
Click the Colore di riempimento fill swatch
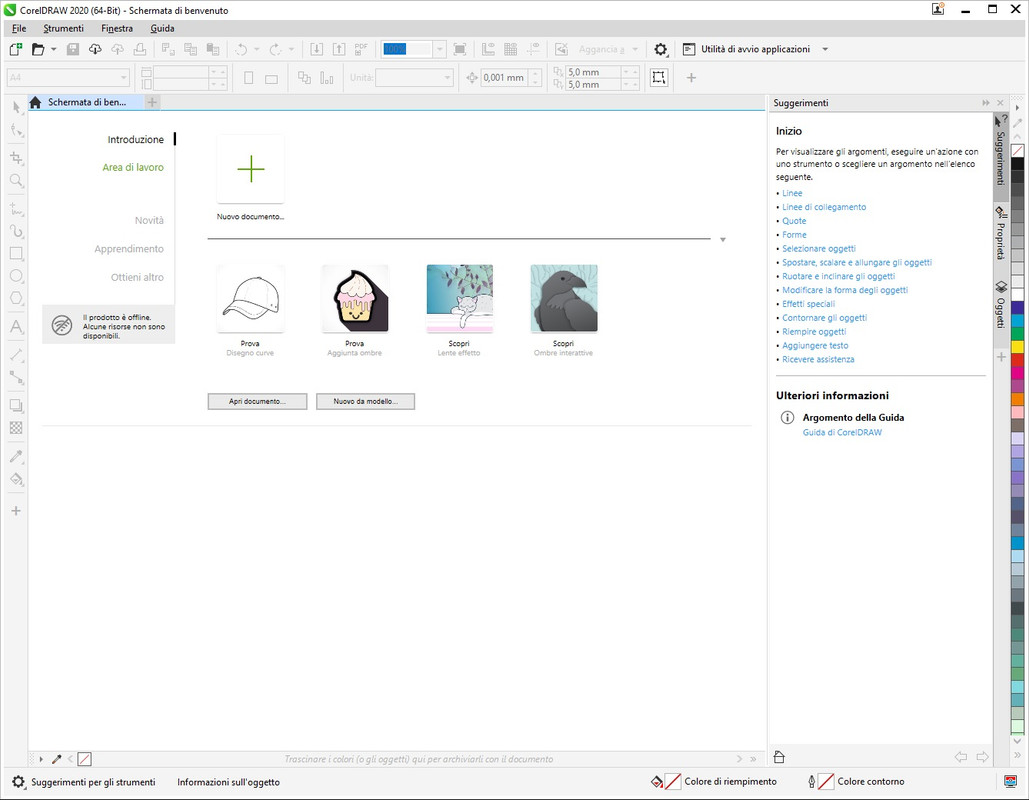(x=673, y=782)
